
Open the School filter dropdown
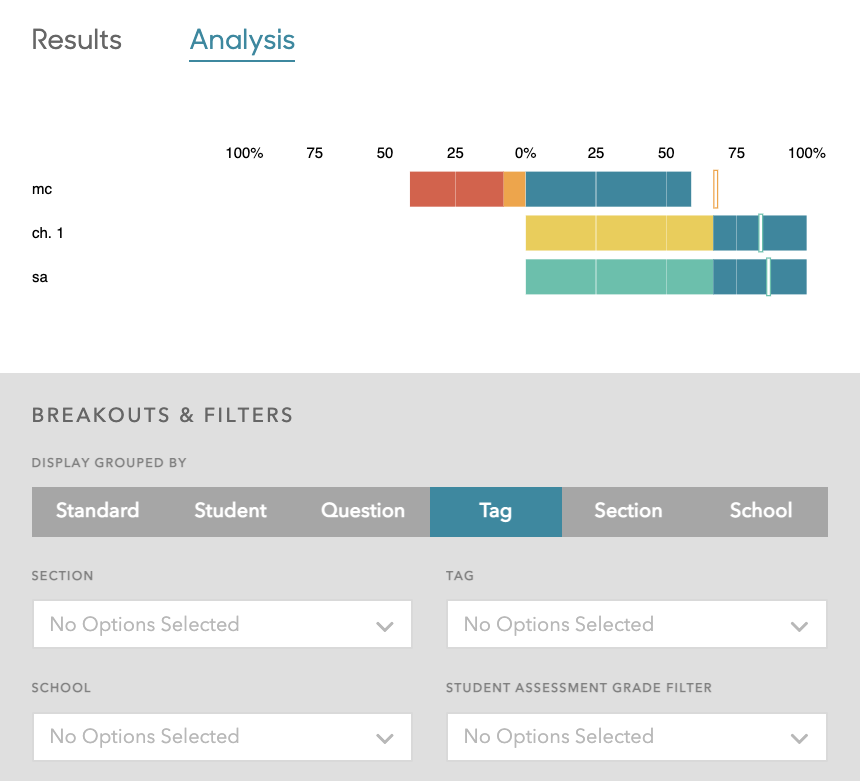point(221,736)
